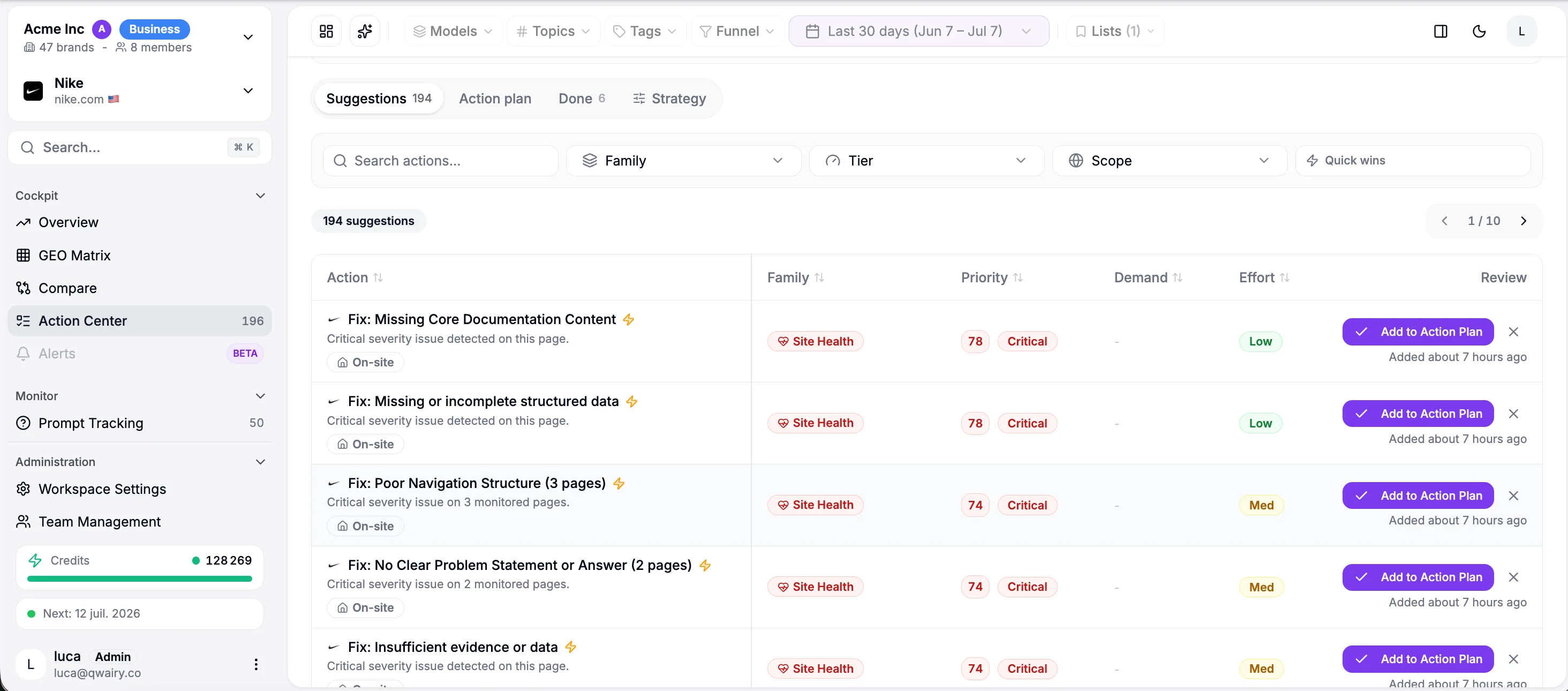Open Compare in the sidebar

[x=139, y=289]
